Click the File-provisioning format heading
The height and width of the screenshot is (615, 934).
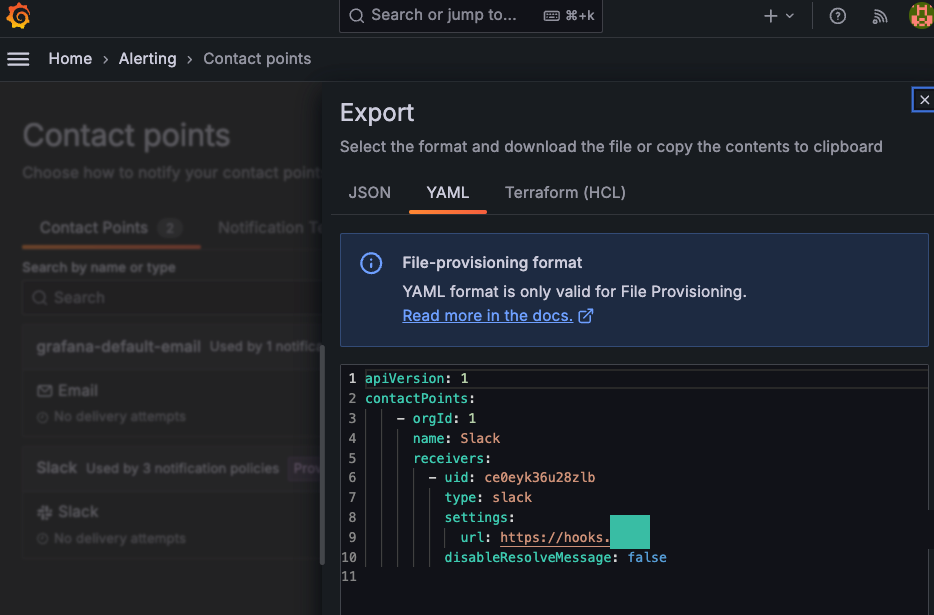tap(492, 263)
